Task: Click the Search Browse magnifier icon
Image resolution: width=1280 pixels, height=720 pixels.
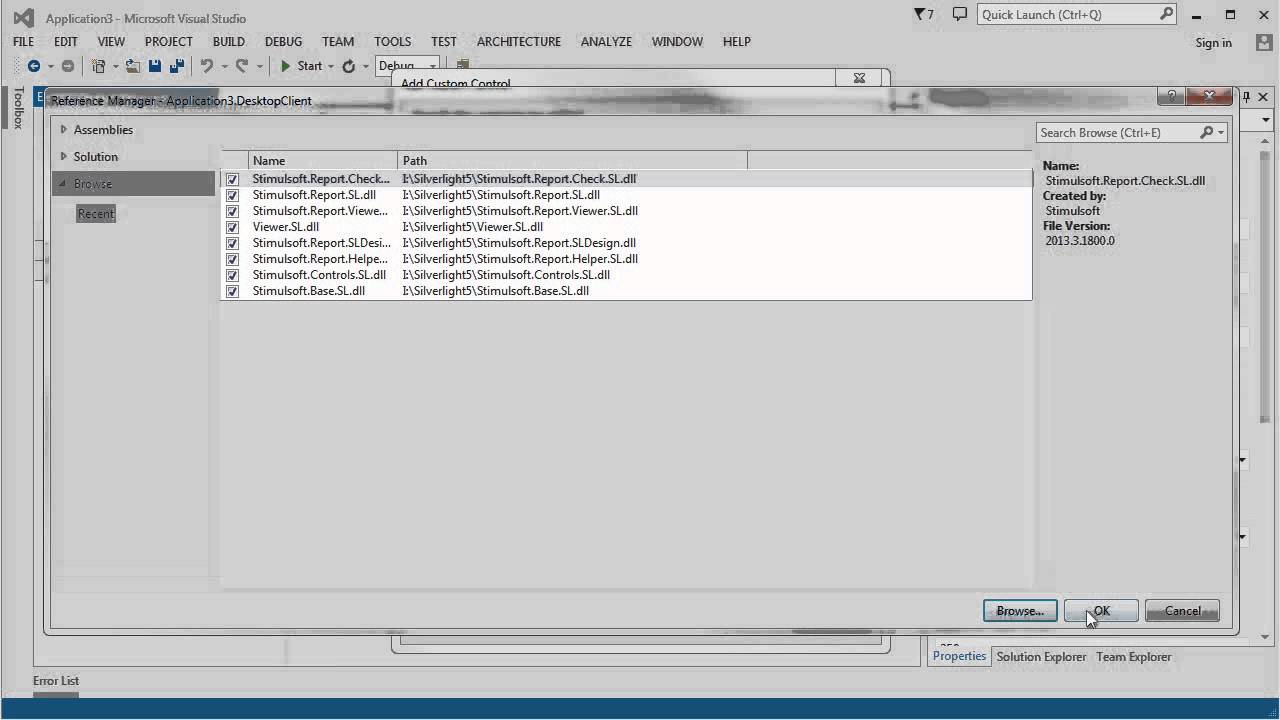Action: (1206, 132)
